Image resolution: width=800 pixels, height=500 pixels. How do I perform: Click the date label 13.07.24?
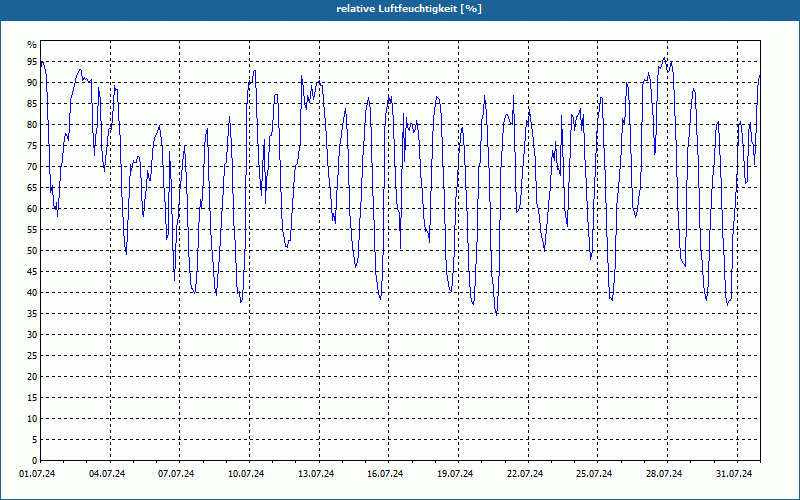click(x=316, y=474)
